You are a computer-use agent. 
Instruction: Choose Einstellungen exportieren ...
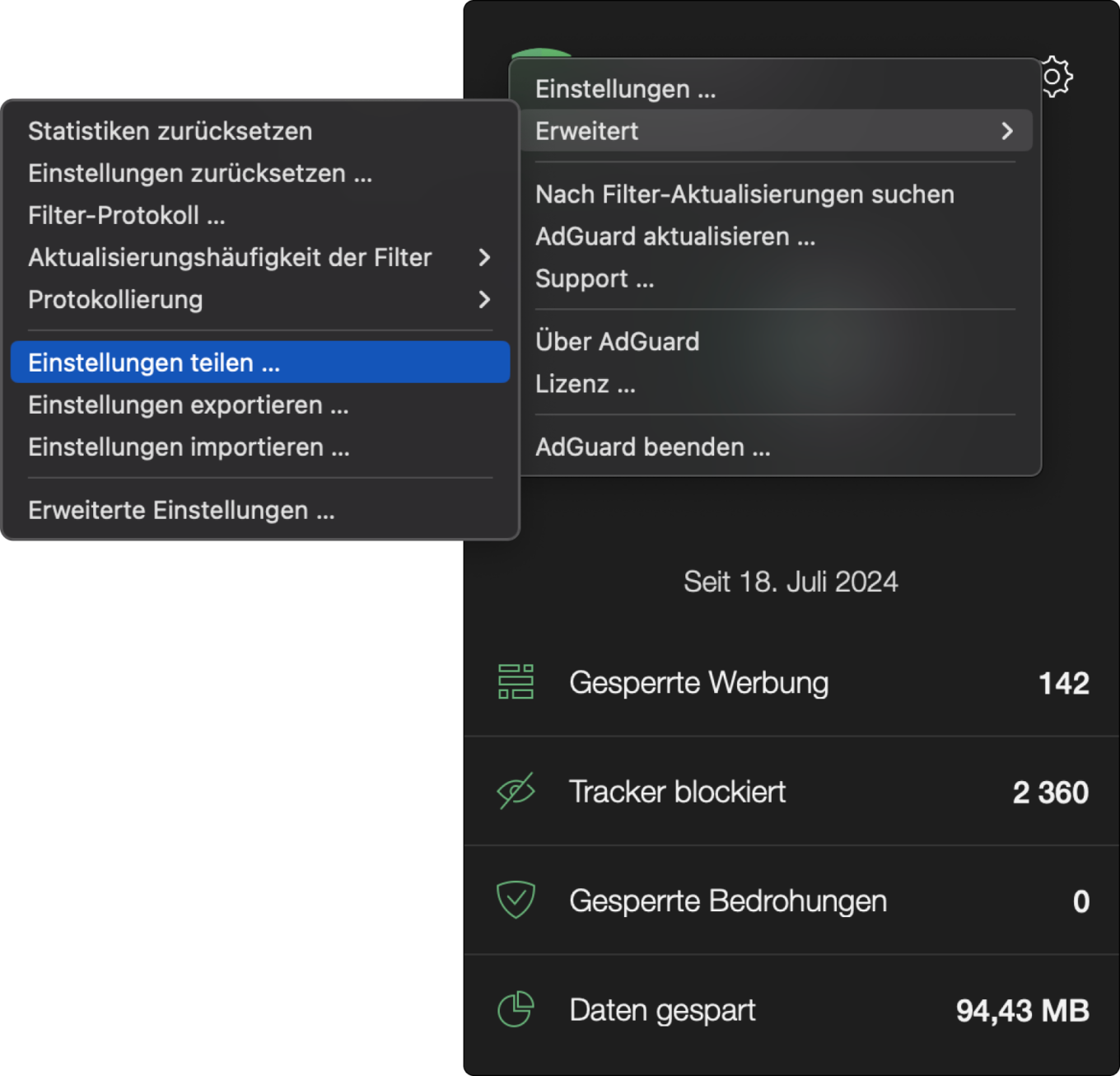260,405
